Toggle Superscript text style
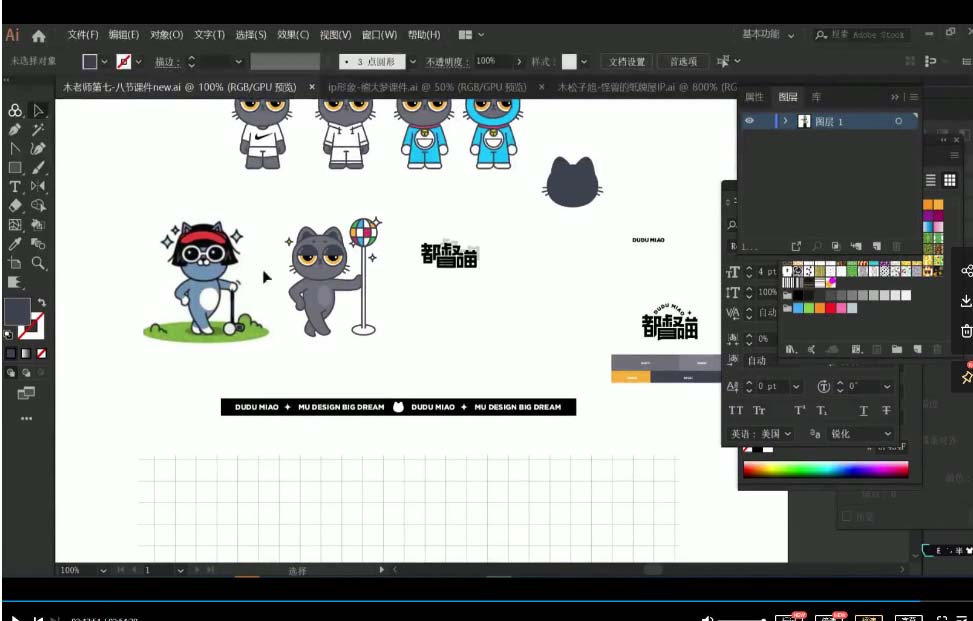 (x=800, y=411)
